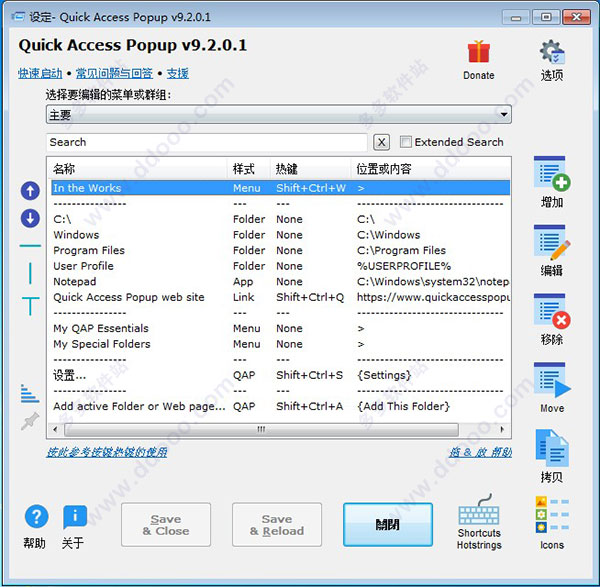Add a horizontal separator line
This screenshot has height=587, width=600.
30,246
